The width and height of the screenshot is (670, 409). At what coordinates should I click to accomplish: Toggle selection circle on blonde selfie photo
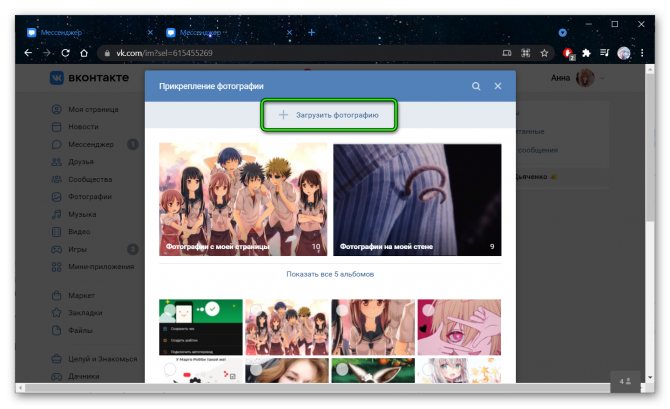tap(256, 369)
